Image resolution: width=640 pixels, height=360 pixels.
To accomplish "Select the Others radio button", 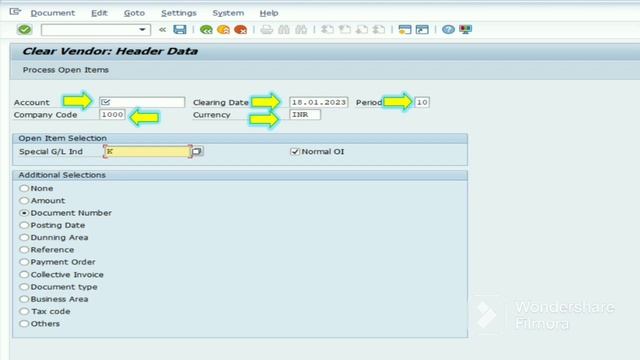I will tap(24, 323).
